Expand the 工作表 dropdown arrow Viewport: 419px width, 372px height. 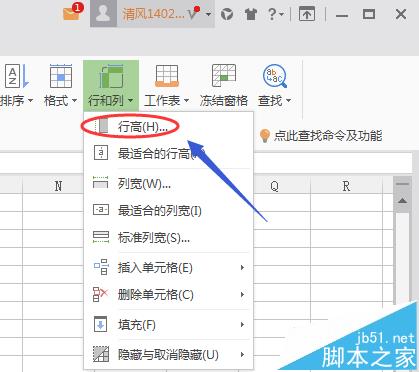tap(186, 100)
